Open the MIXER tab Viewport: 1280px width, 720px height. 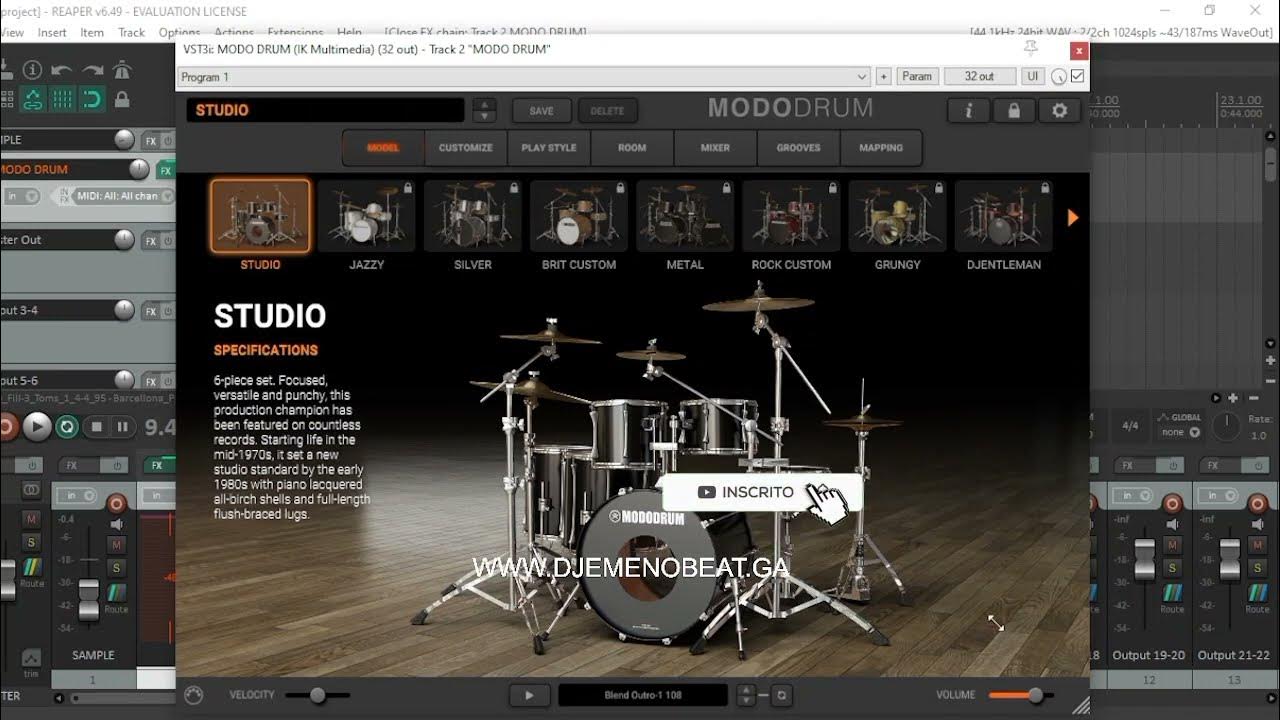coord(715,148)
